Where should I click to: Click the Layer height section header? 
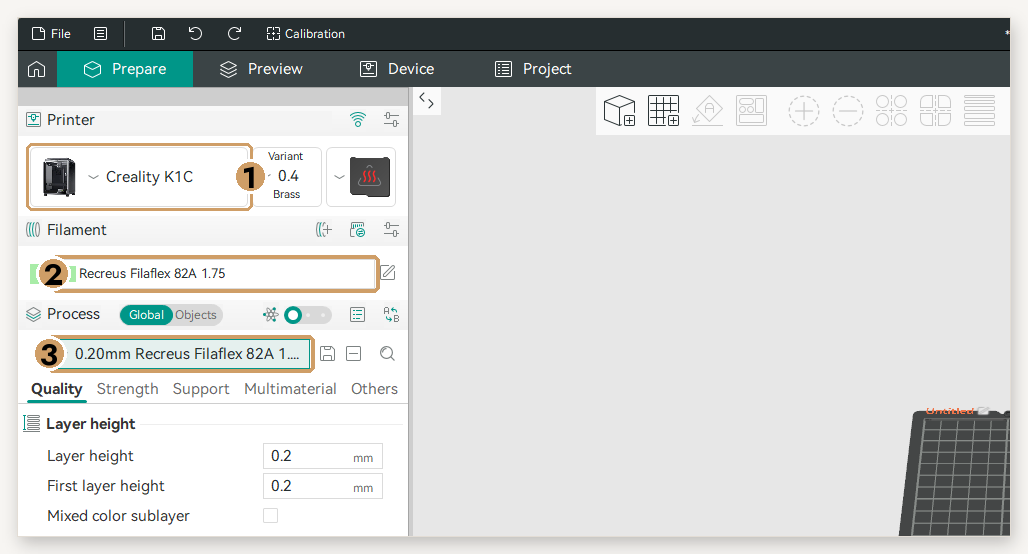pyautogui.click(x=90, y=424)
